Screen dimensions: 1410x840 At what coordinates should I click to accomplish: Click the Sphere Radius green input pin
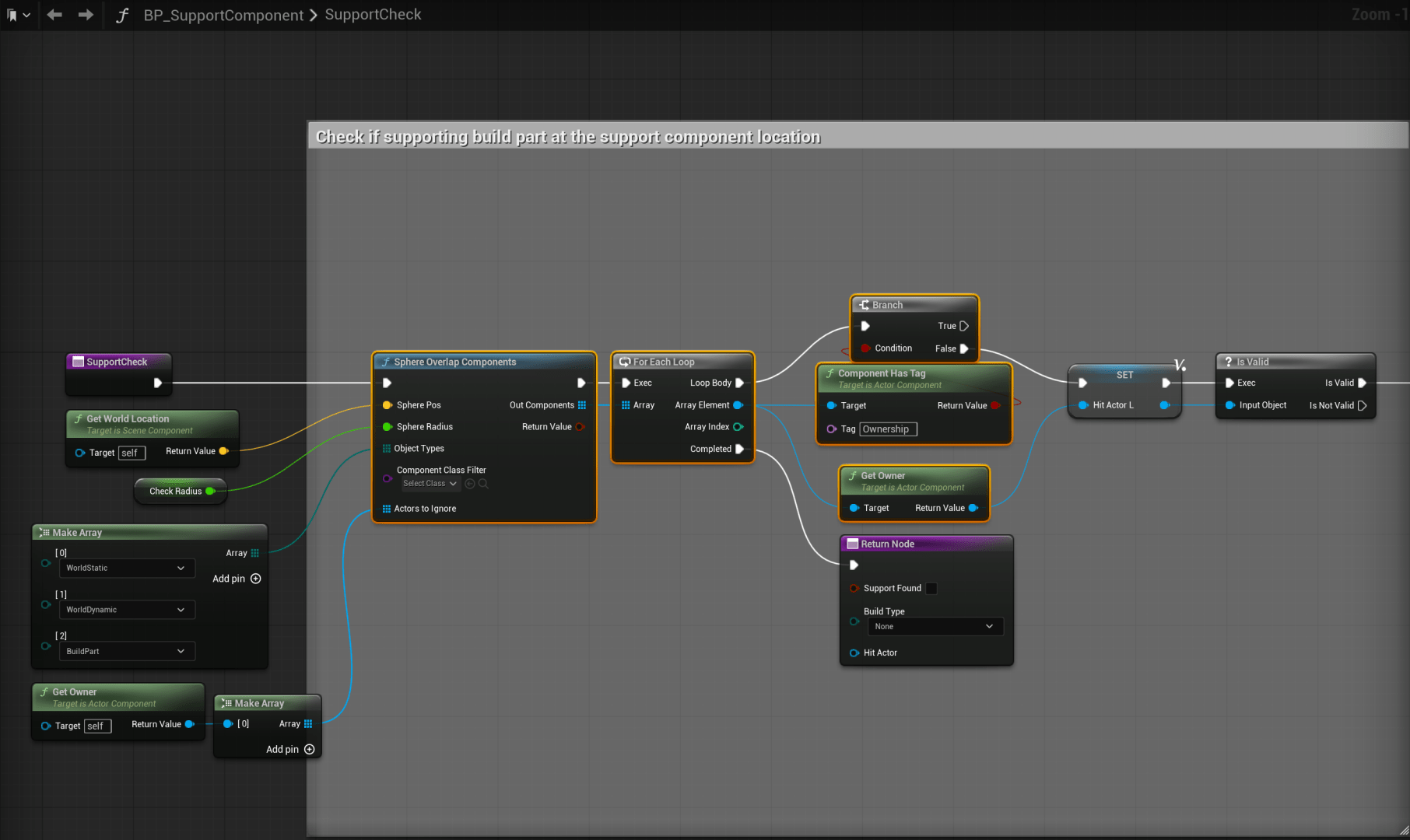click(x=388, y=427)
